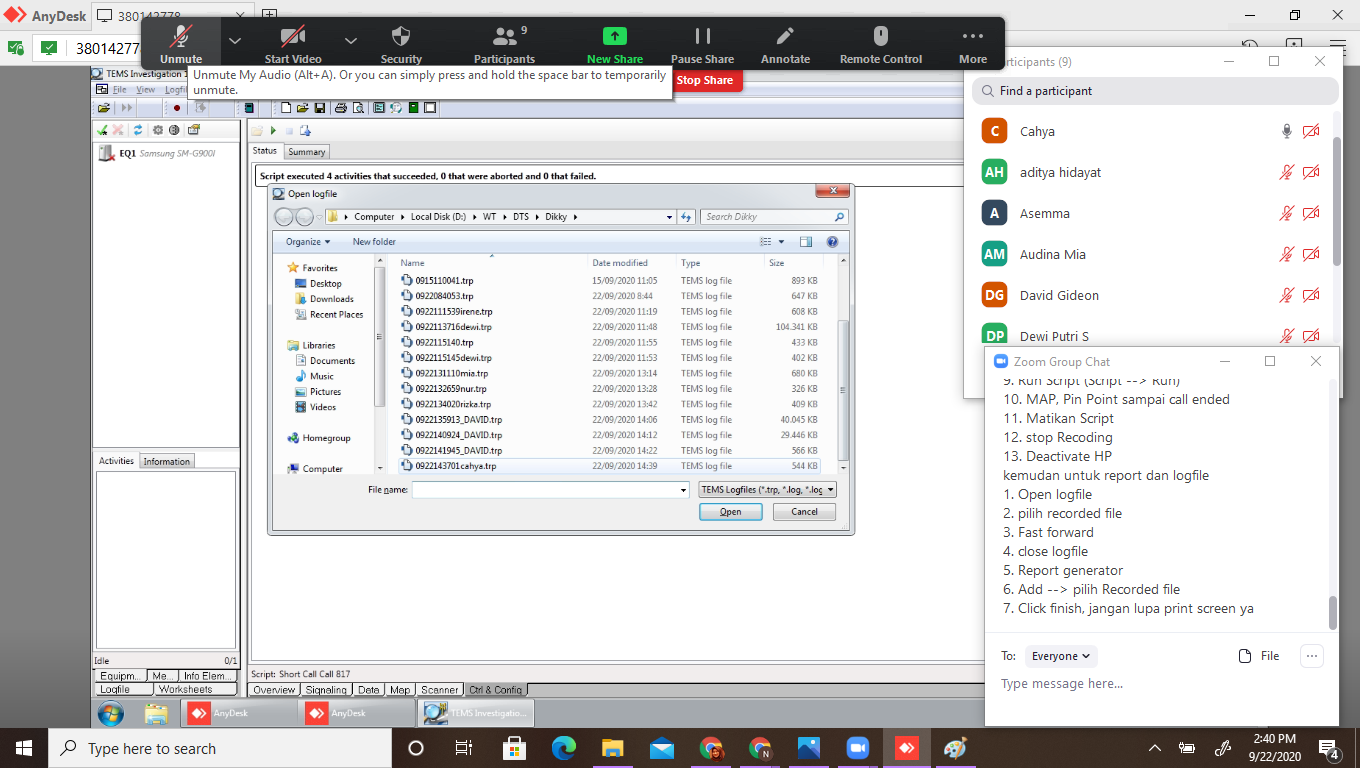
Task: Click the Unmute microphone icon
Action: pos(180,38)
